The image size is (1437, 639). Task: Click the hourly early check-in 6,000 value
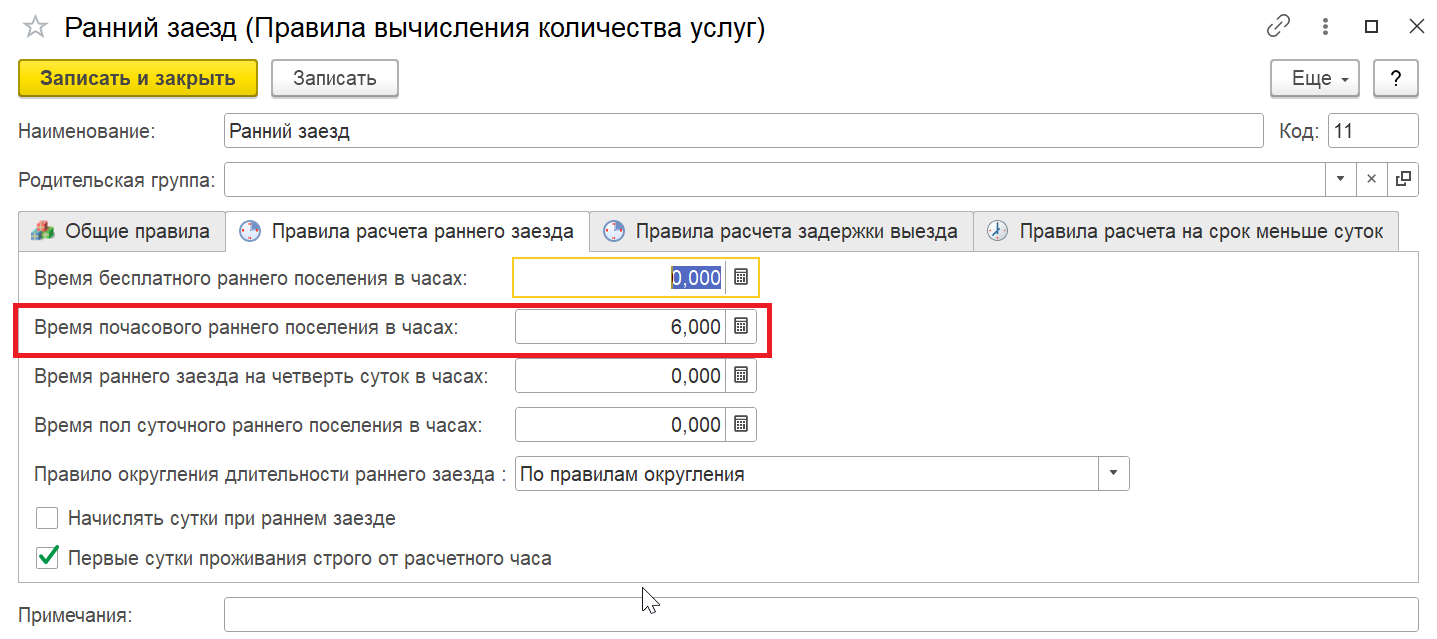pos(621,326)
